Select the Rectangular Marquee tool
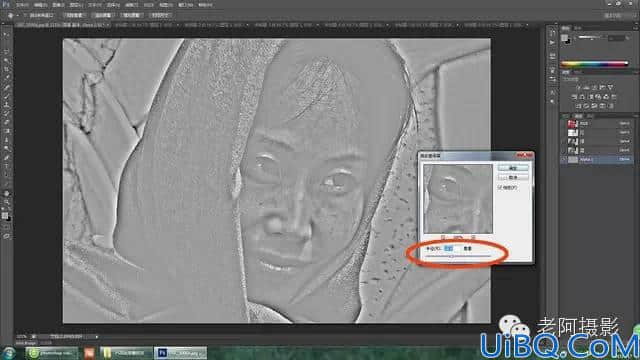The height and width of the screenshot is (360, 640). tap(7, 43)
